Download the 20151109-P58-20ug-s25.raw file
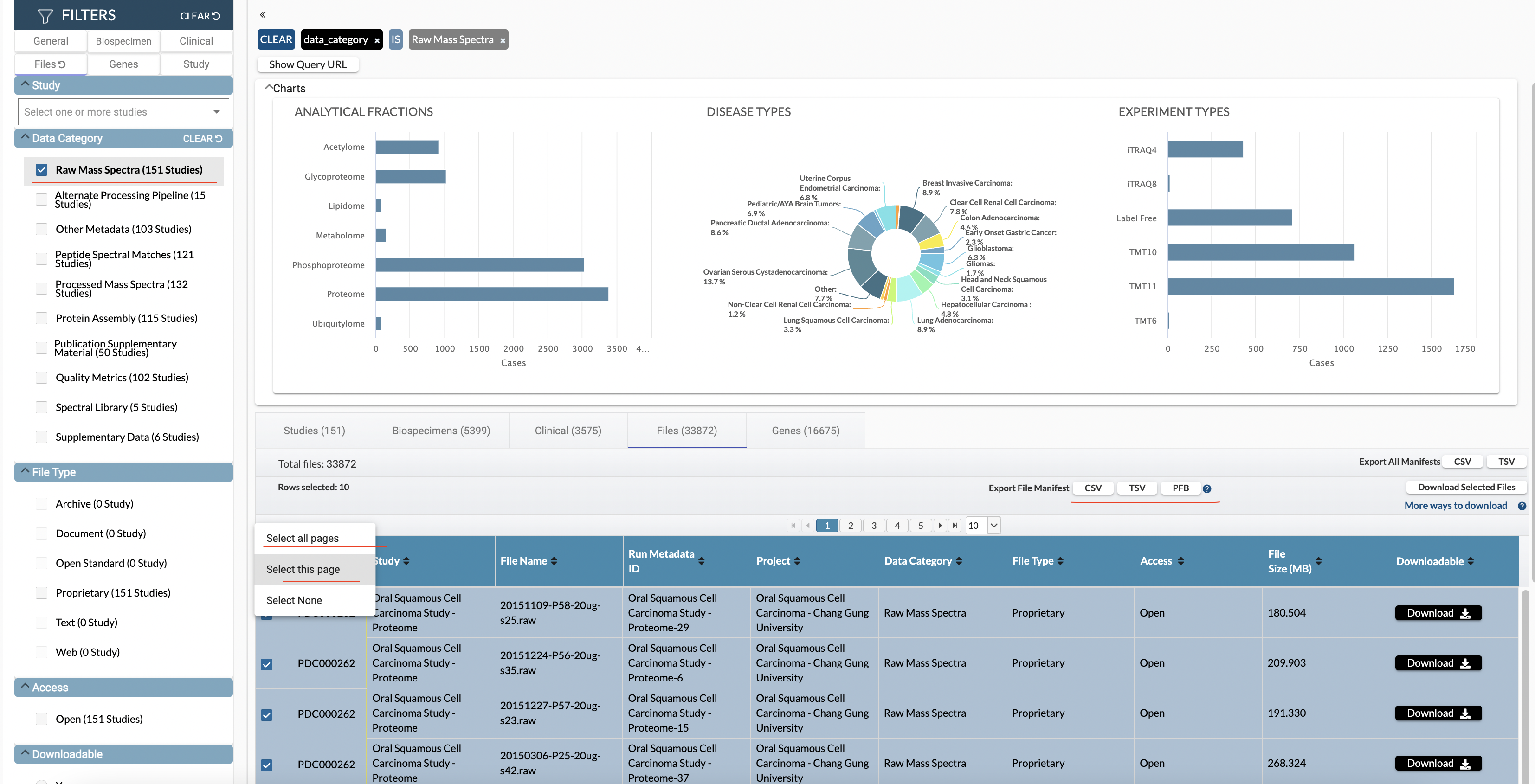This screenshot has height=784, width=1535. (x=1437, y=613)
